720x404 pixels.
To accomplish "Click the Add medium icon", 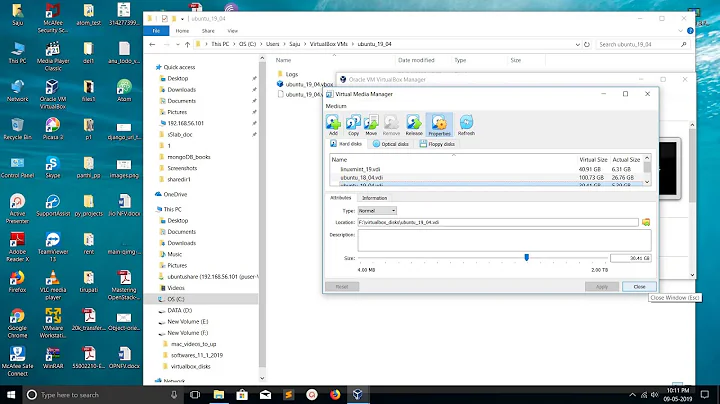I will coord(333,125).
